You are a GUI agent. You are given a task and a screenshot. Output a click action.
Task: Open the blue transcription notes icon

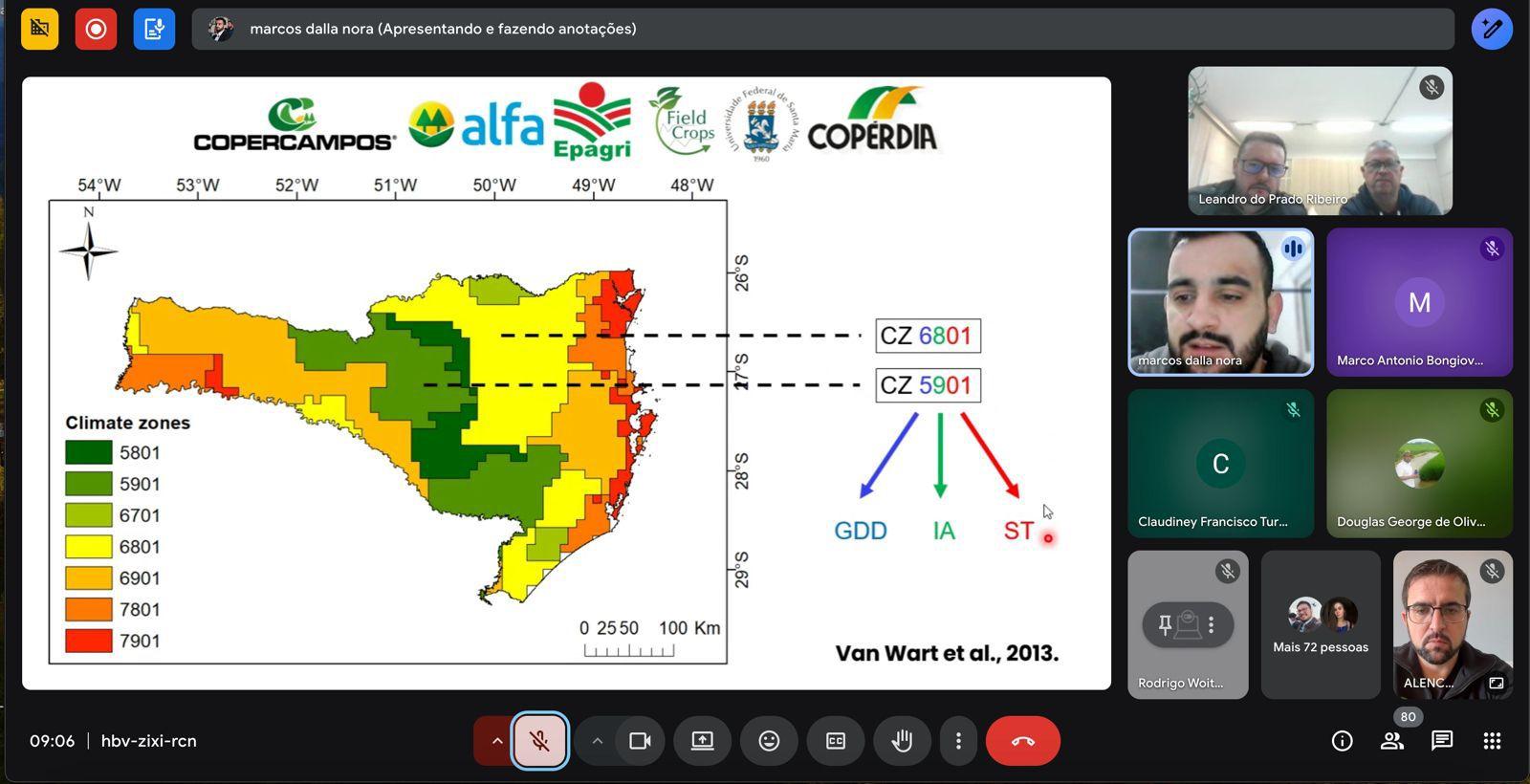(x=154, y=29)
